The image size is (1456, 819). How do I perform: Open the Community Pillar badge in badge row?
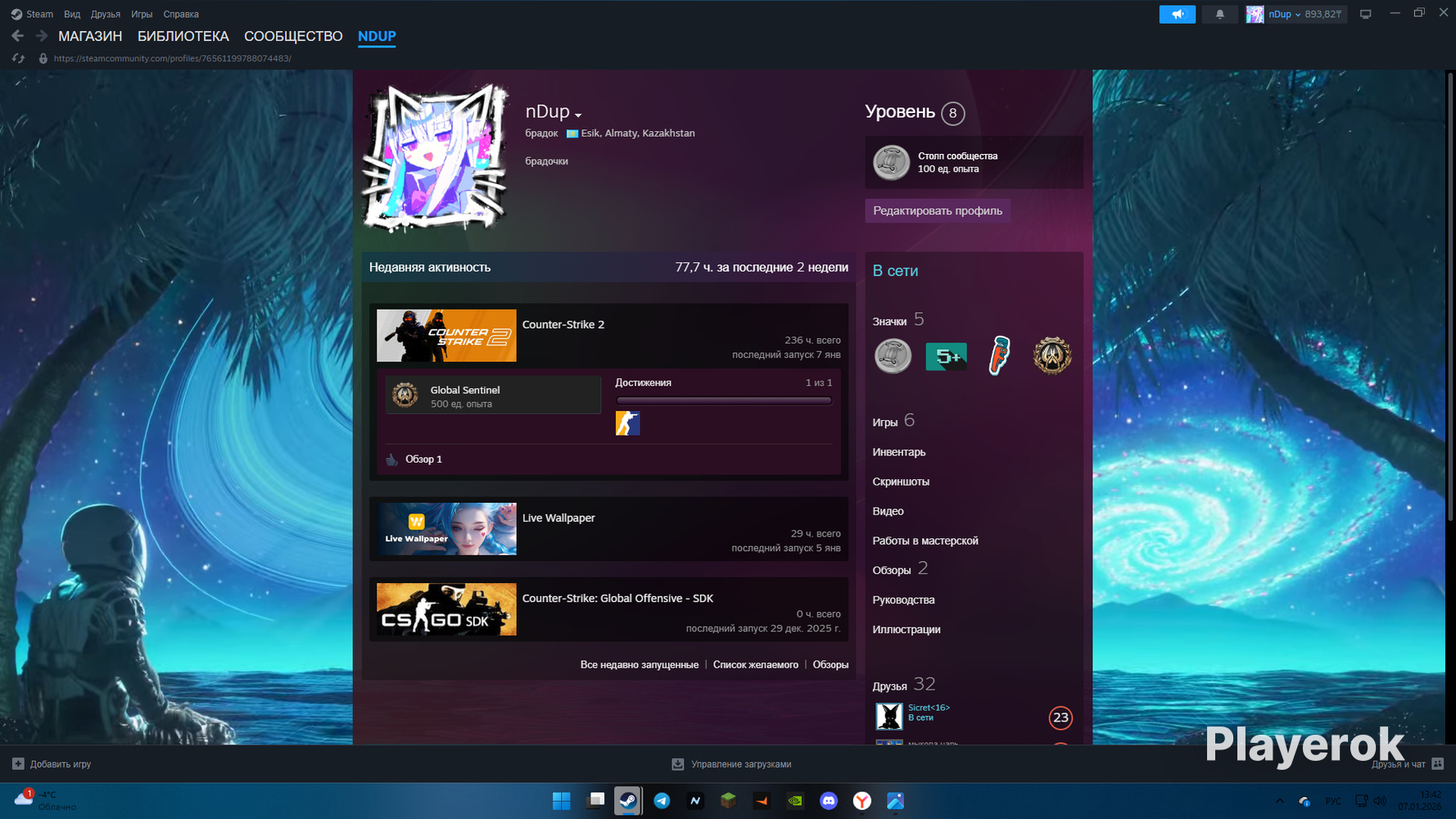tap(893, 356)
